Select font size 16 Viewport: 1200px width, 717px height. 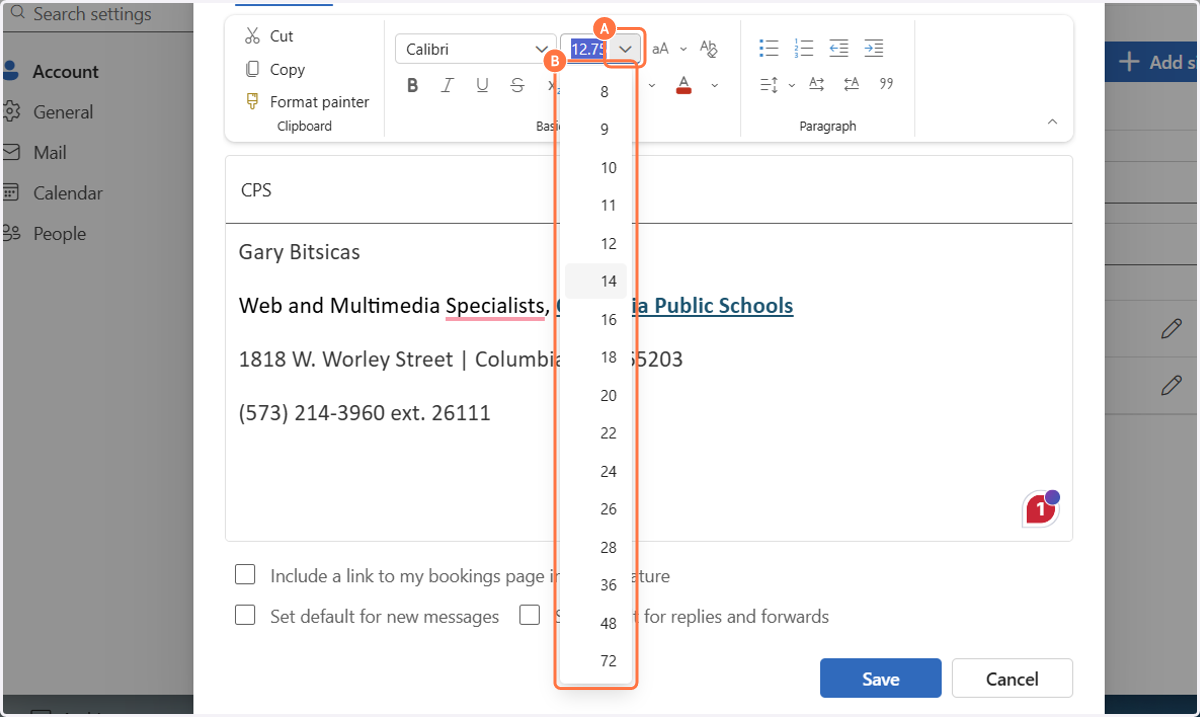coord(596,320)
